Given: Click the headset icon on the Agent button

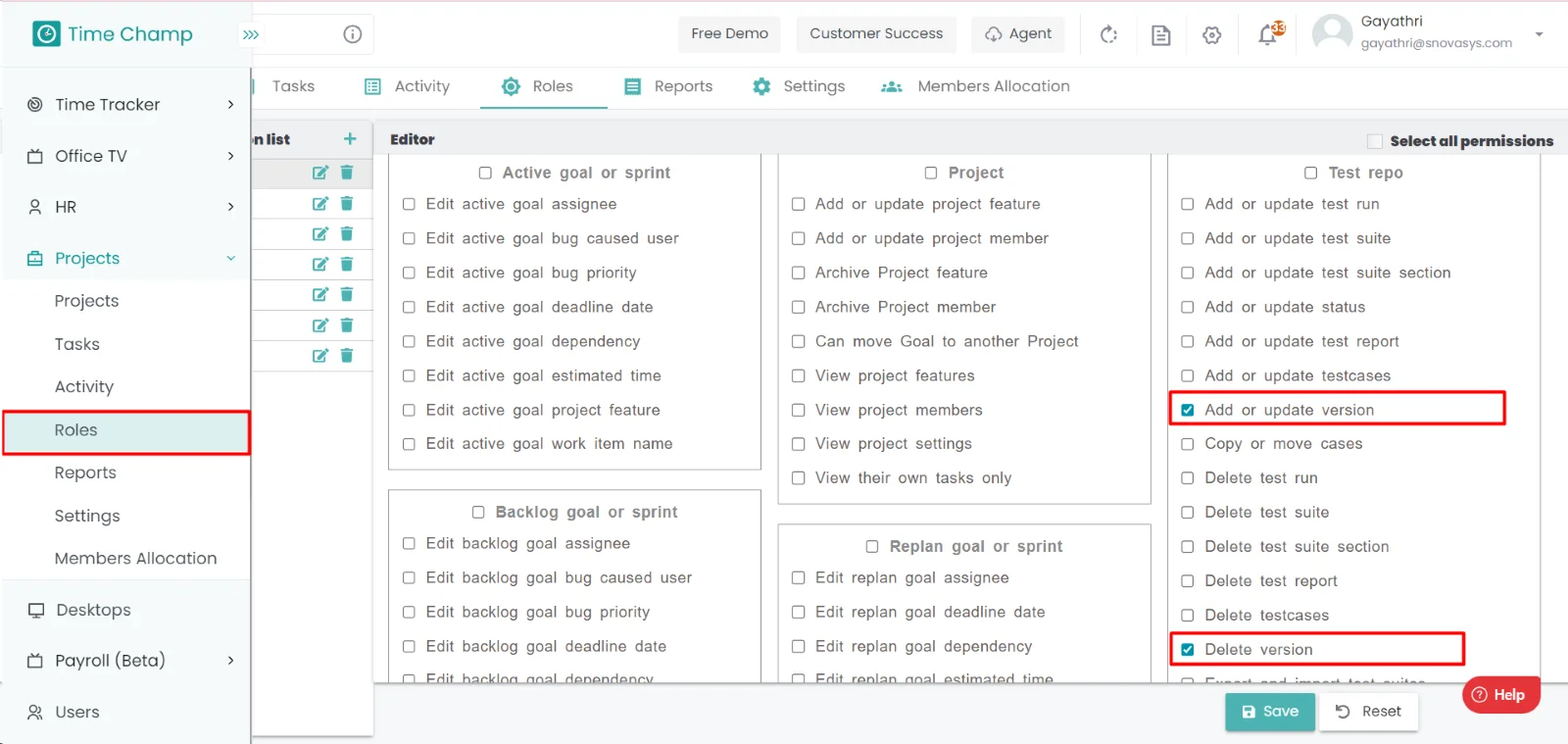Looking at the screenshot, I should click(x=993, y=34).
